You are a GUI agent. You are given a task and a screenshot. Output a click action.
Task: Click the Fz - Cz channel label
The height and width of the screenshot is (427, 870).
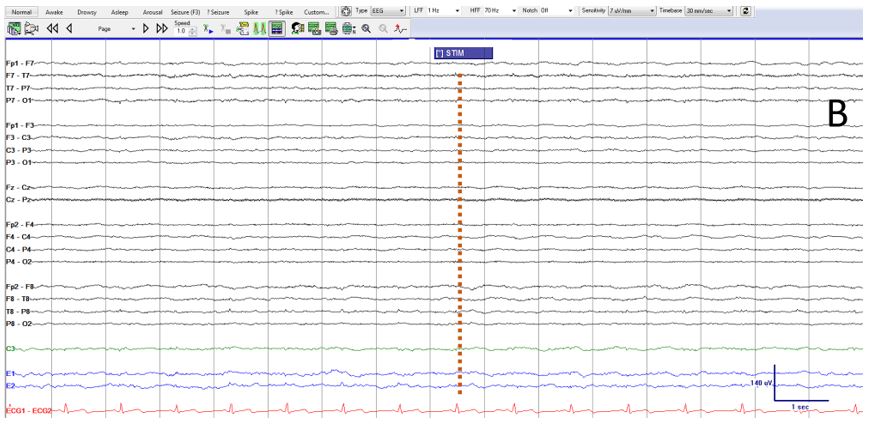[18, 187]
